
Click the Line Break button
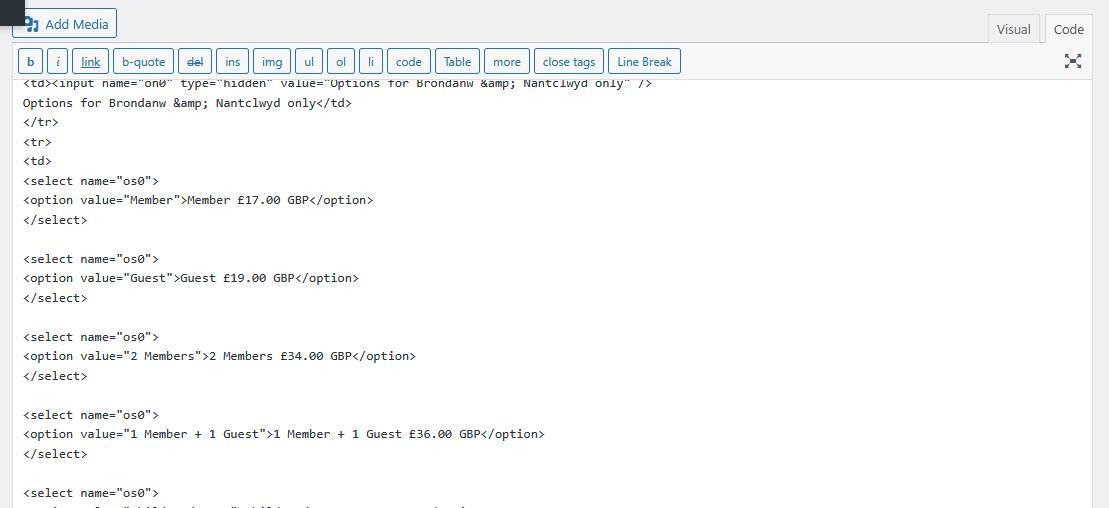(x=644, y=62)
